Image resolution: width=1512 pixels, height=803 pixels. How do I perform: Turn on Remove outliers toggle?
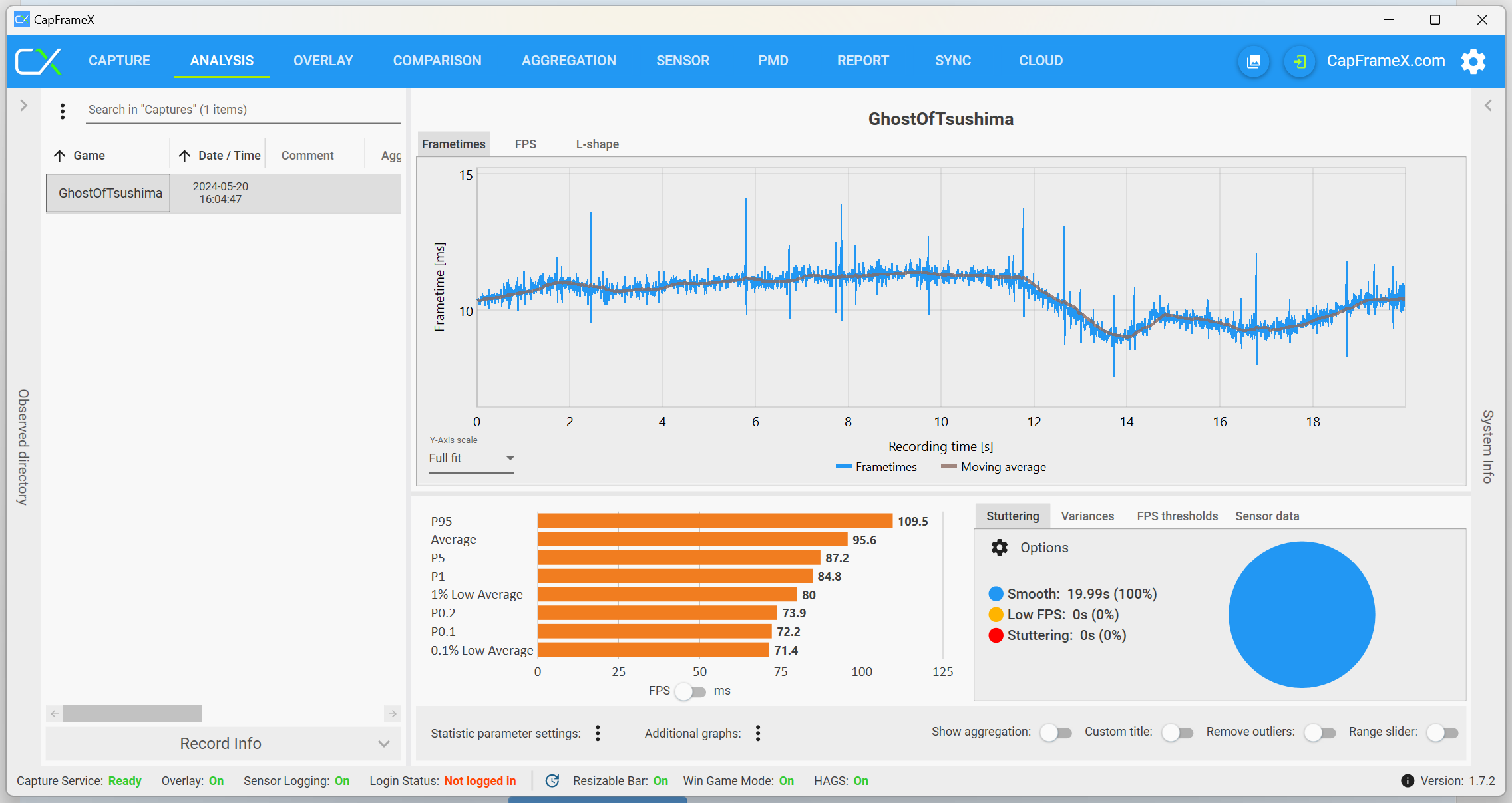coord(1320,733)
